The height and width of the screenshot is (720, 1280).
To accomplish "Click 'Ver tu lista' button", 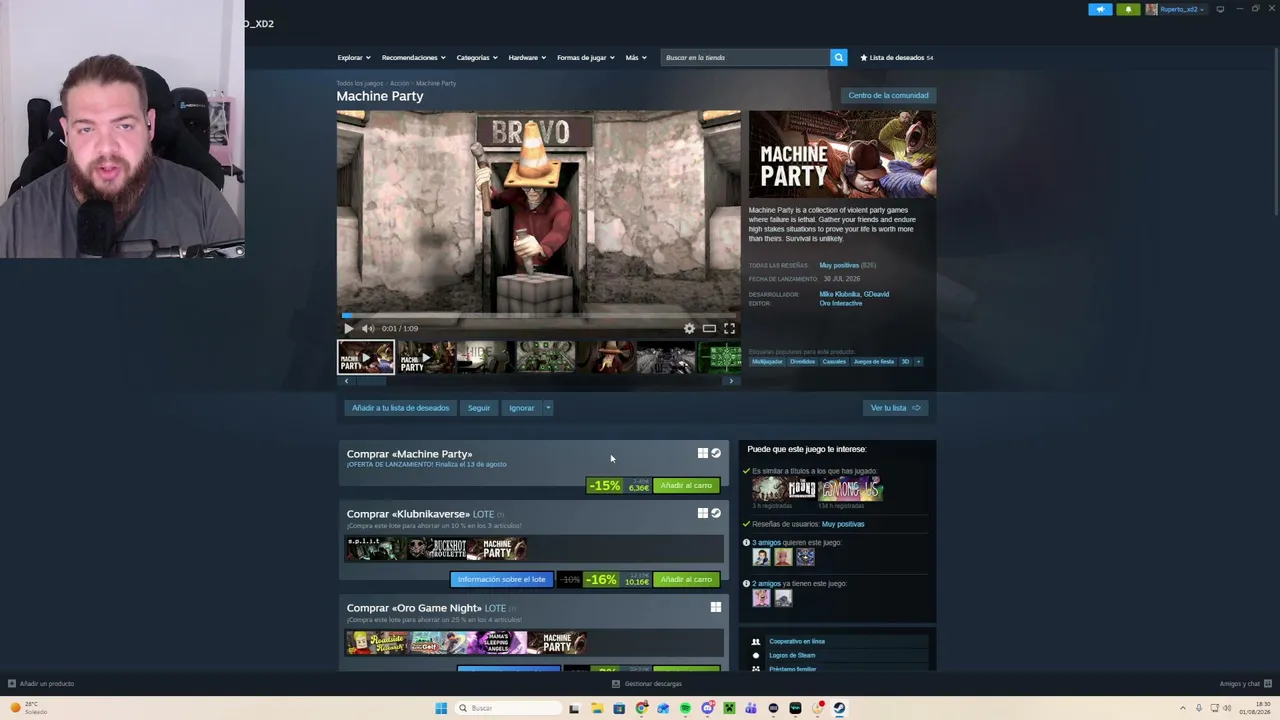I will click(895, 408).
